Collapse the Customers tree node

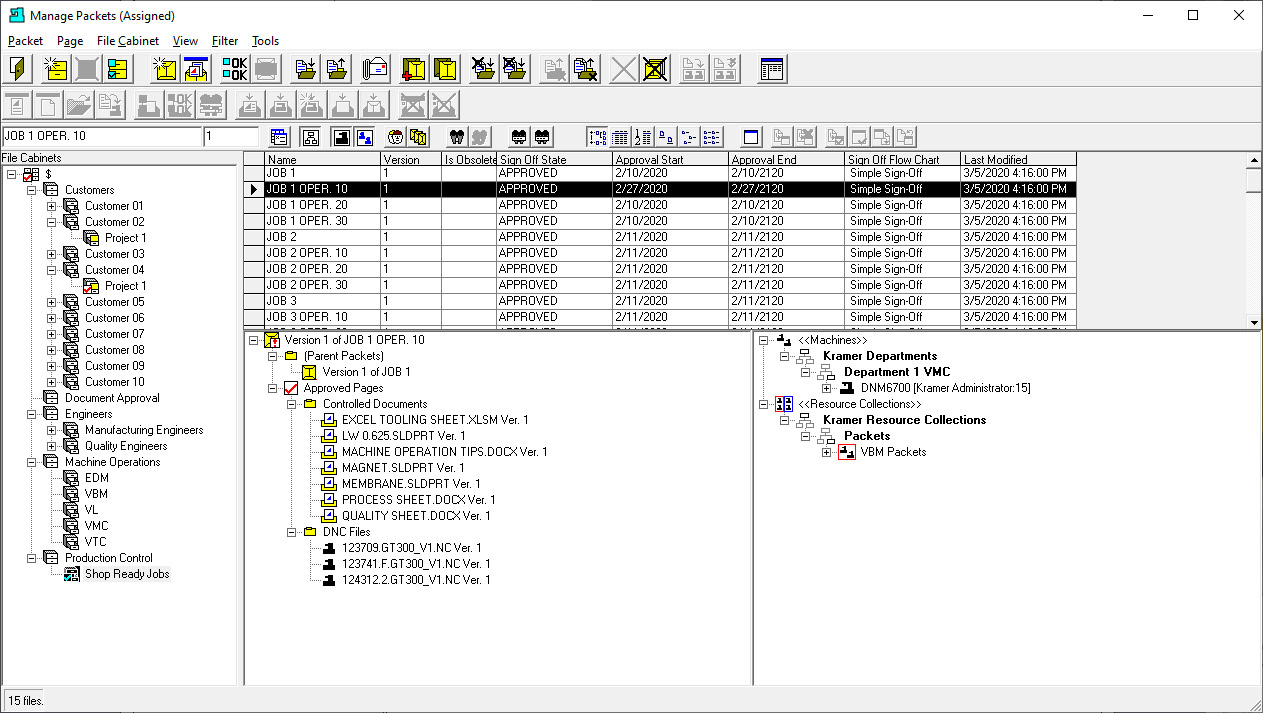33,190
